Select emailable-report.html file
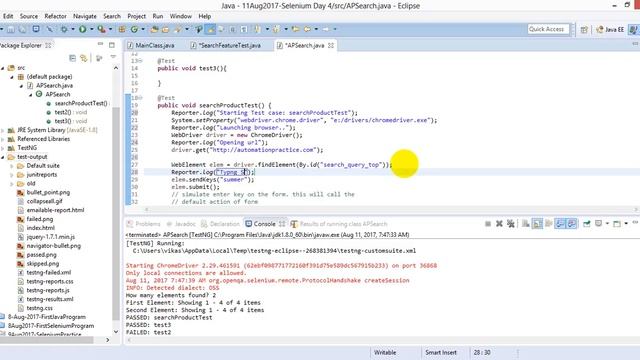This screenshot has height=360, width=640. [55, 210]
